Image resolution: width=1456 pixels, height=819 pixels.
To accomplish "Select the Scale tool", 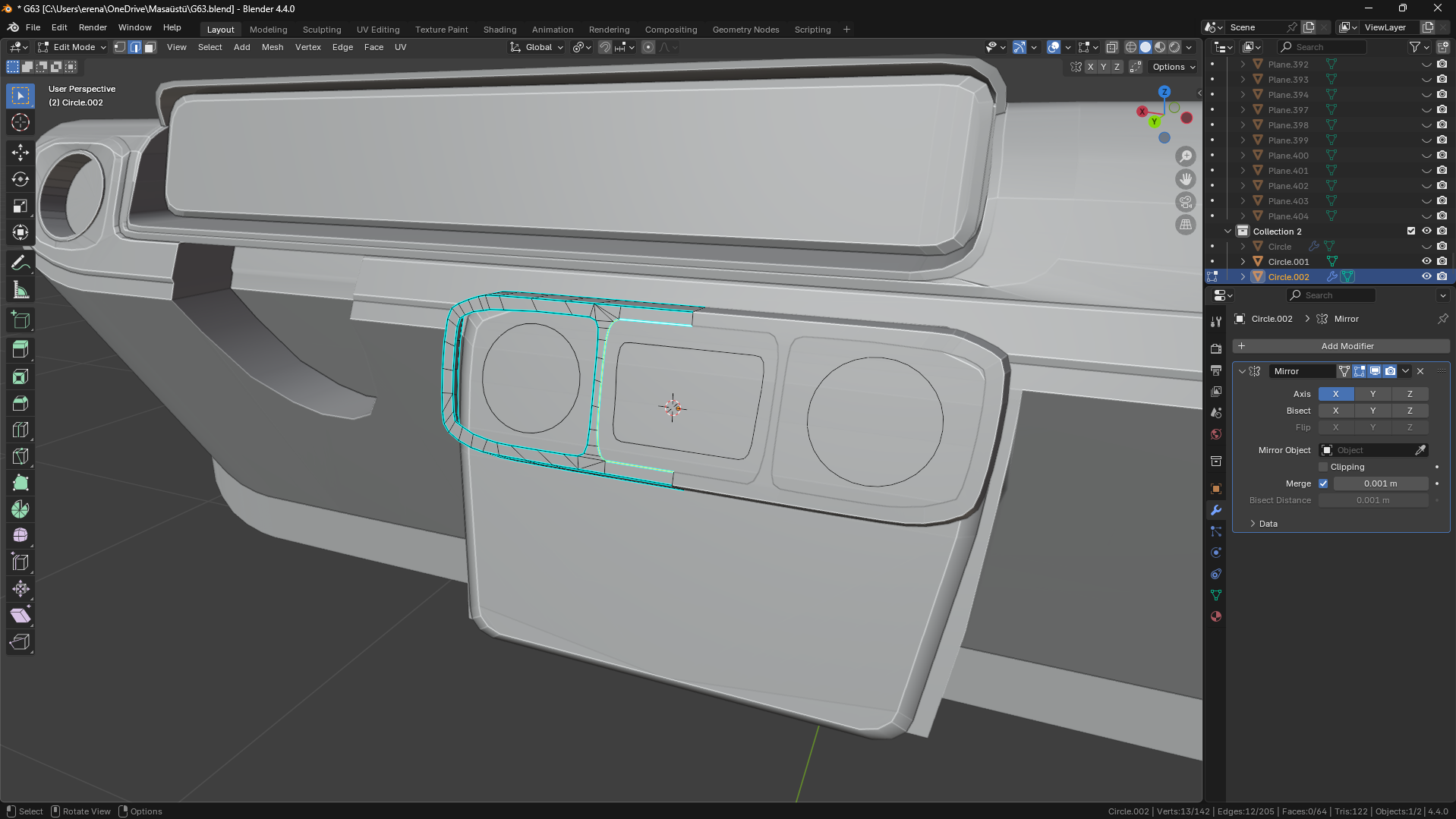I will [20, 206].
